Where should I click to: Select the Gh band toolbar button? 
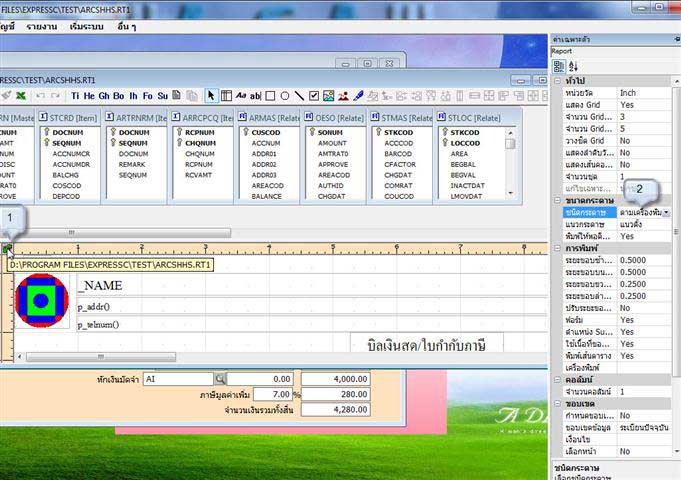point(104,96)
